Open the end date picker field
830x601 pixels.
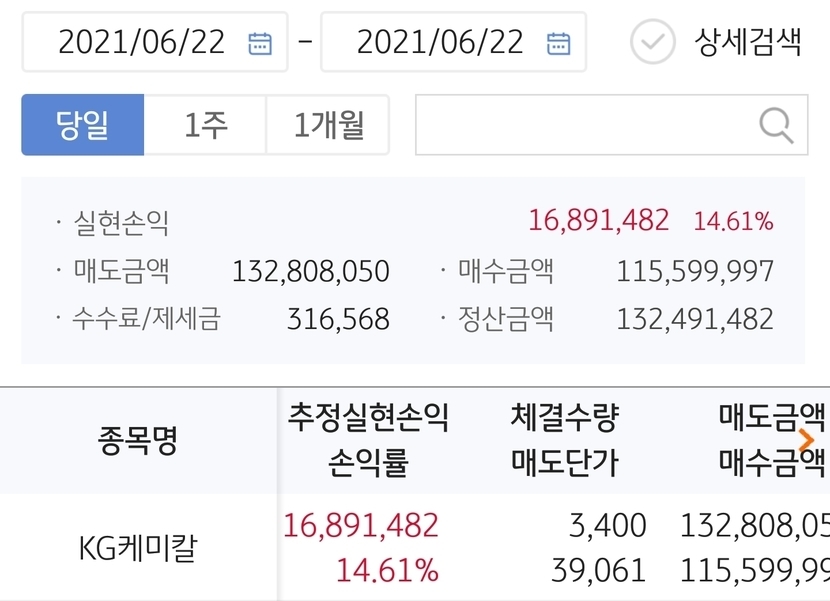(440, 42)
